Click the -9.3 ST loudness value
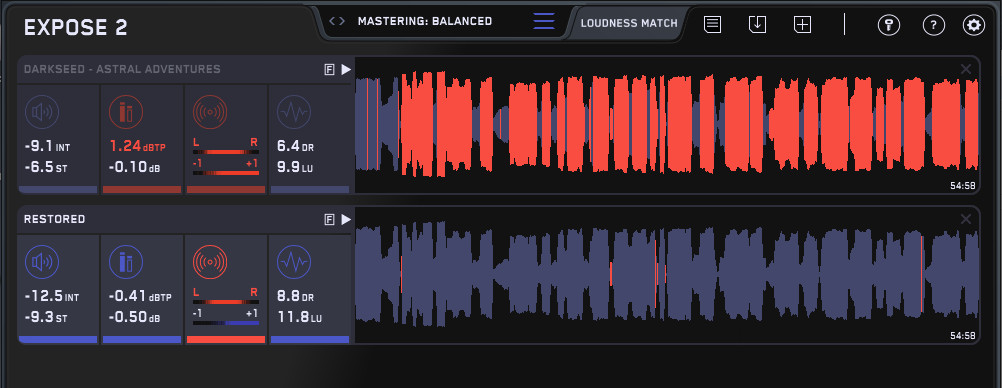This screenshot has height=388, width=1002. [x=46, y=318]
